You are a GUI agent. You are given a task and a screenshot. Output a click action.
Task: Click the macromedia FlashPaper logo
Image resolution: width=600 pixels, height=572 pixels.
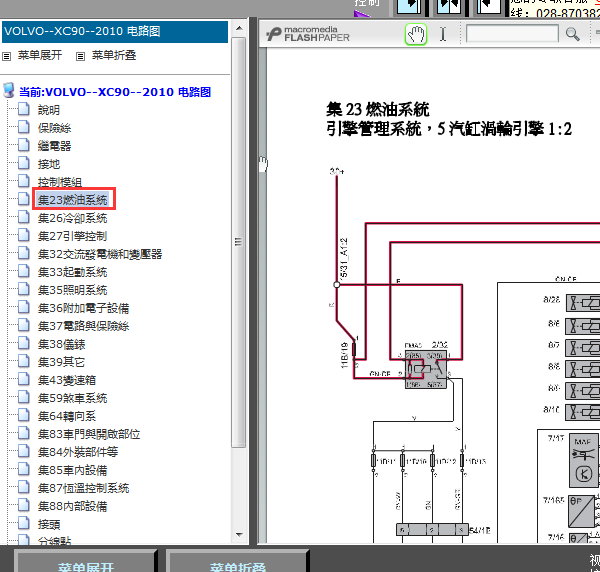pos(308,34)
